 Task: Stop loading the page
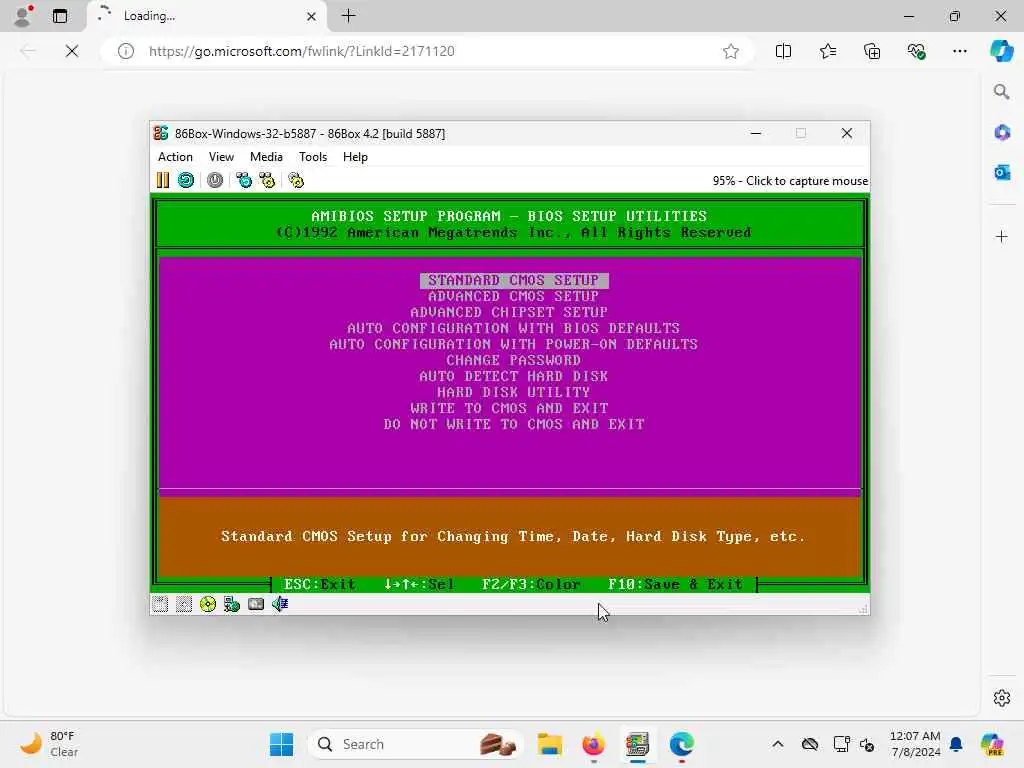pyautogui.click(x=72, y=51)
